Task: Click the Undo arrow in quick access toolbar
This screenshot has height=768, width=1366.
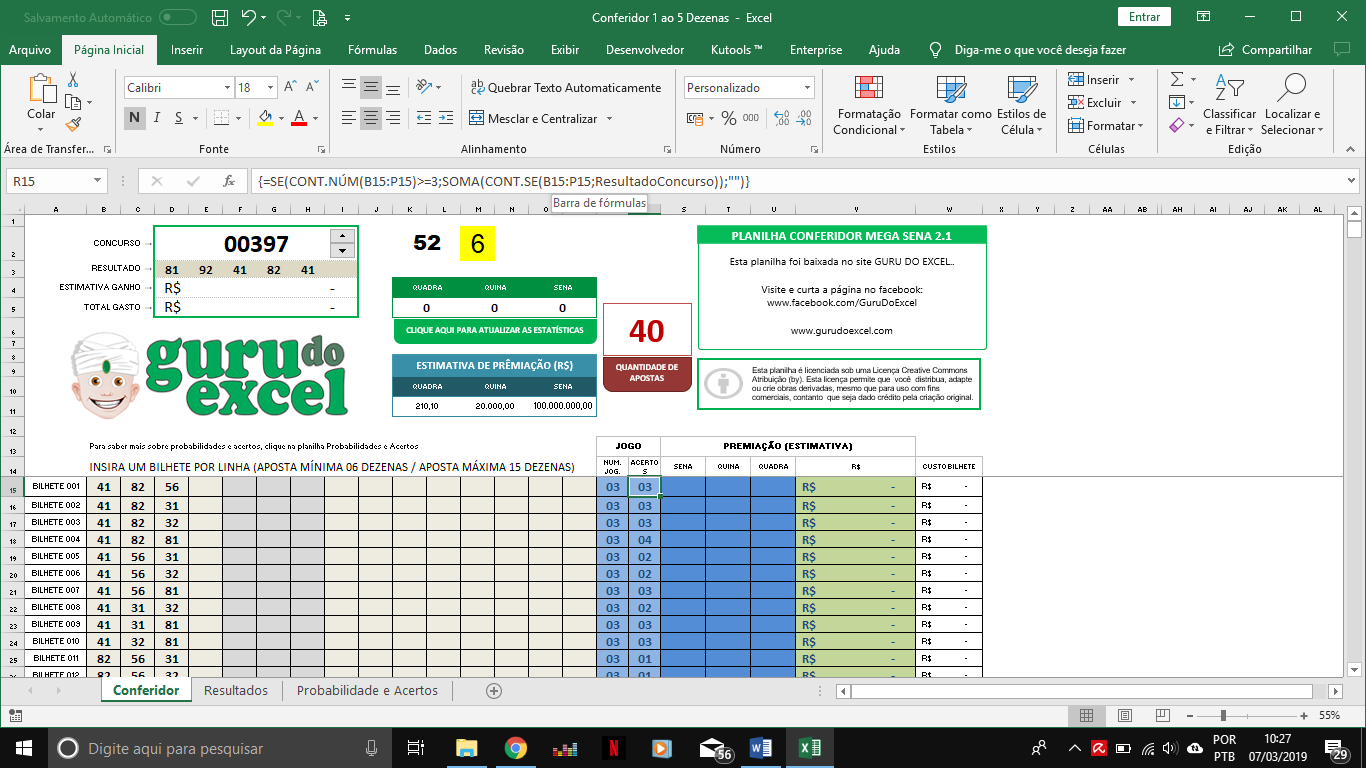Action: tap(250, 17)
